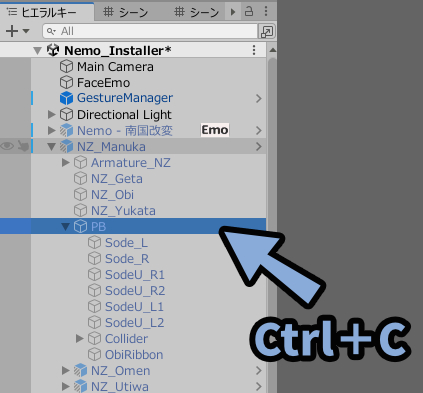
Task: Select the SodeU_L1 cube icon
Action: tap(94, 306)
